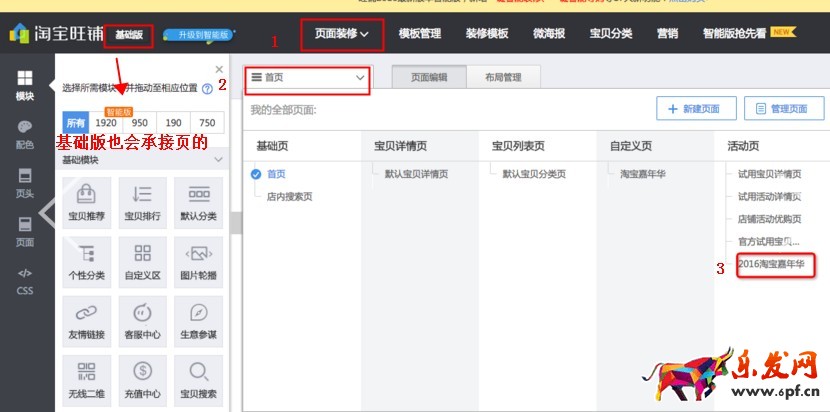Select 淘宝嘉年华 under 自定义页

pyautogui.click(x=643, y=174)
